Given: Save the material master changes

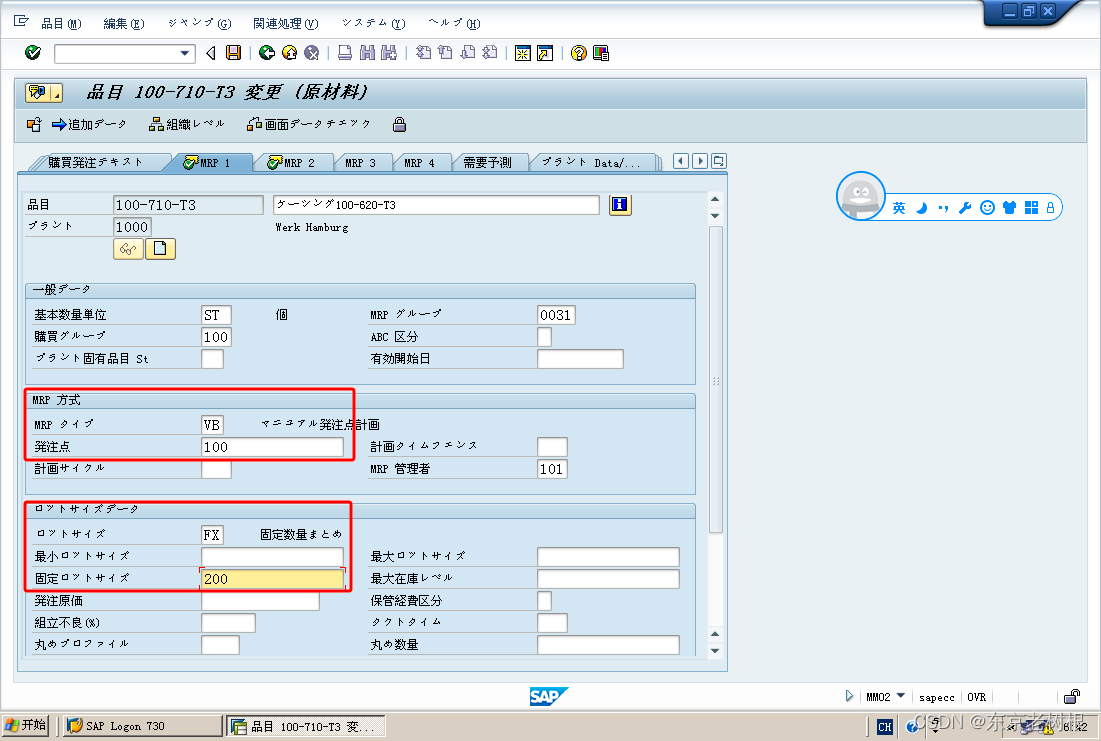Looking at the screenshot, I should [232, 54].
